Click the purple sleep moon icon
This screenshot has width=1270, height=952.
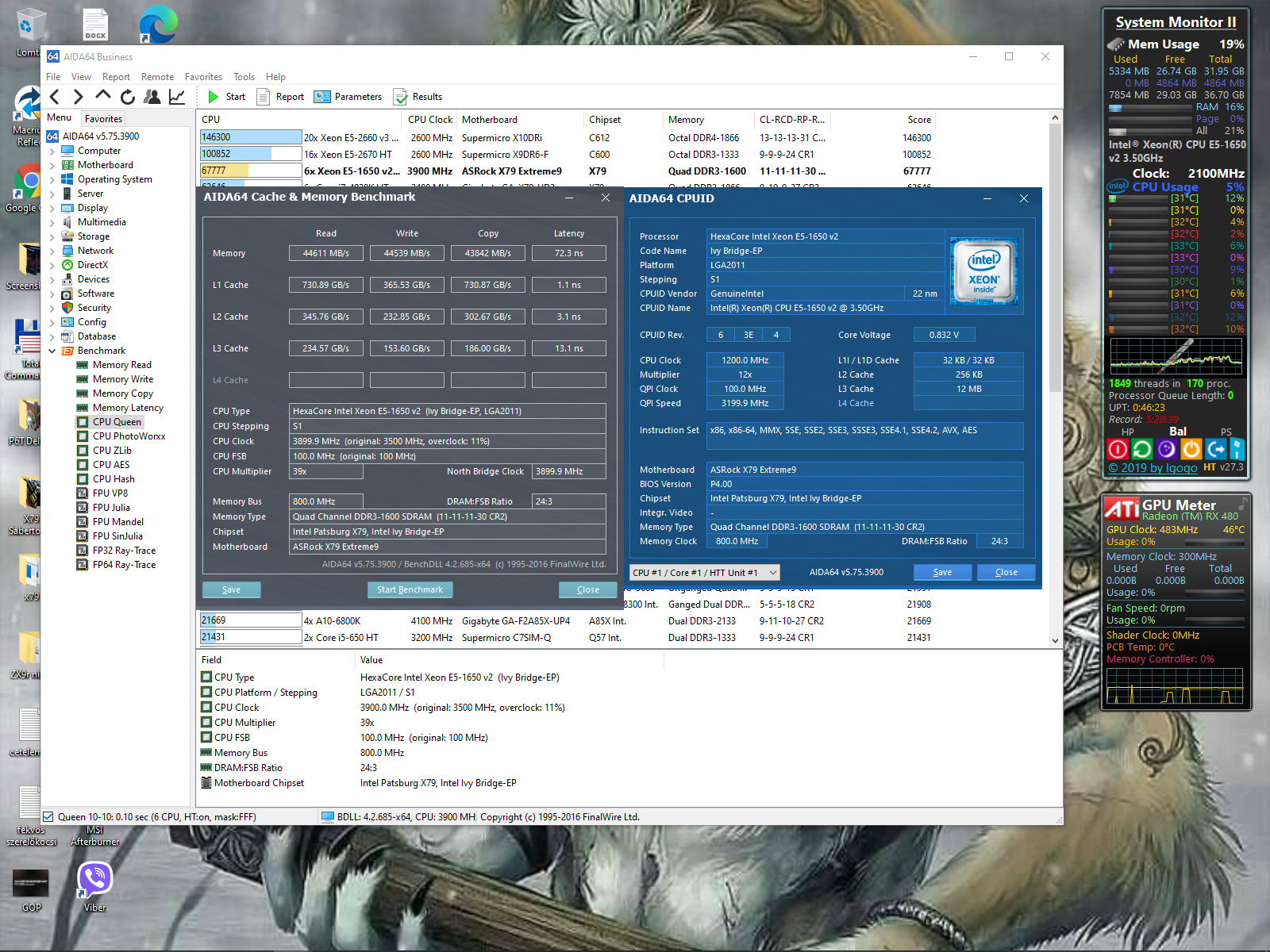pos(1166,449)
